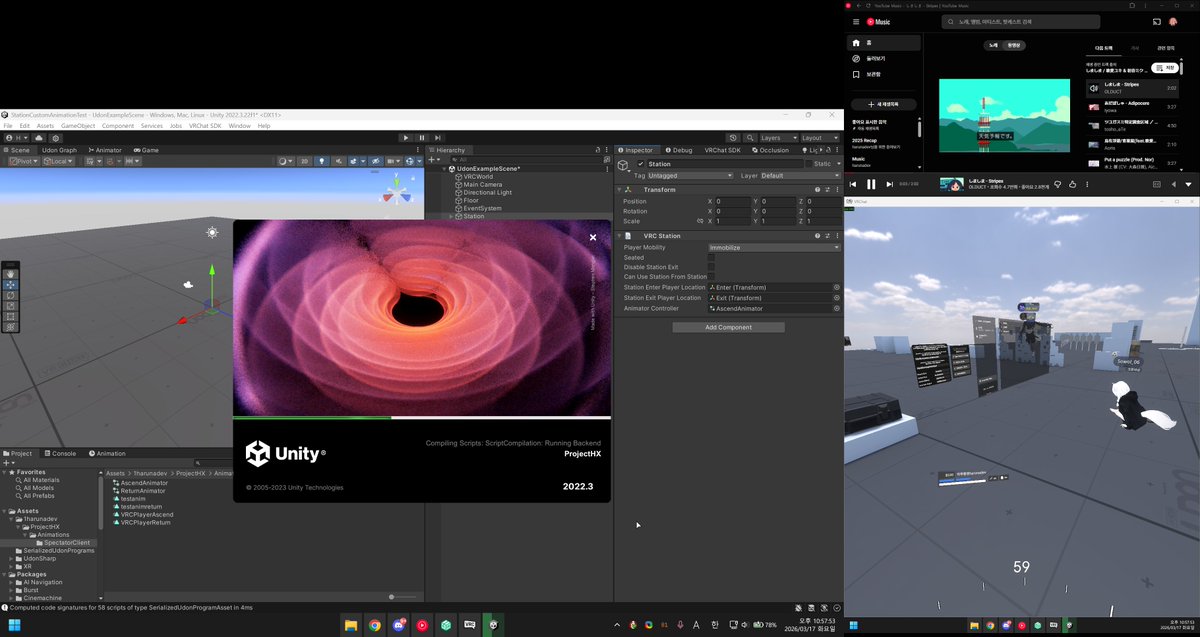
Task: Switch to the Udon Graph tab
Action: [58, 150]
